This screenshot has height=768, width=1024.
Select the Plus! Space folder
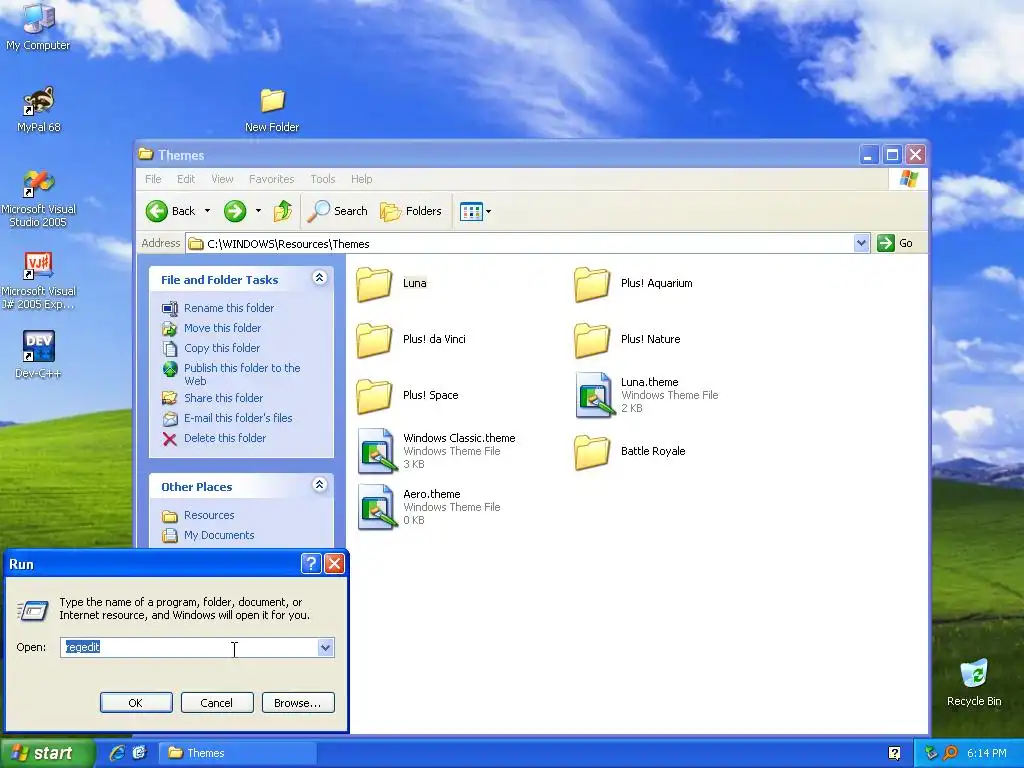point(408,396)
